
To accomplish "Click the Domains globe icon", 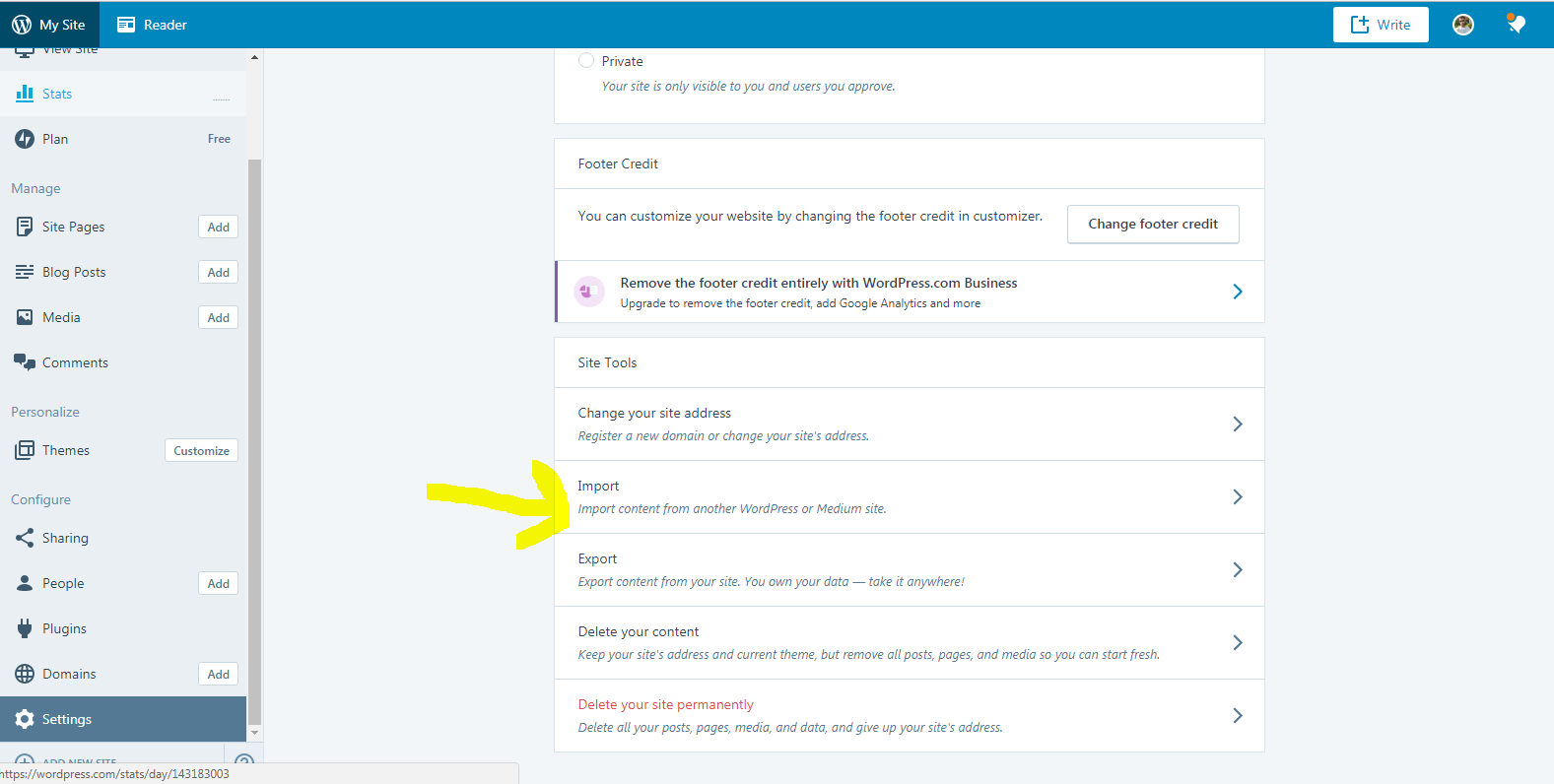I will point(25,674).
